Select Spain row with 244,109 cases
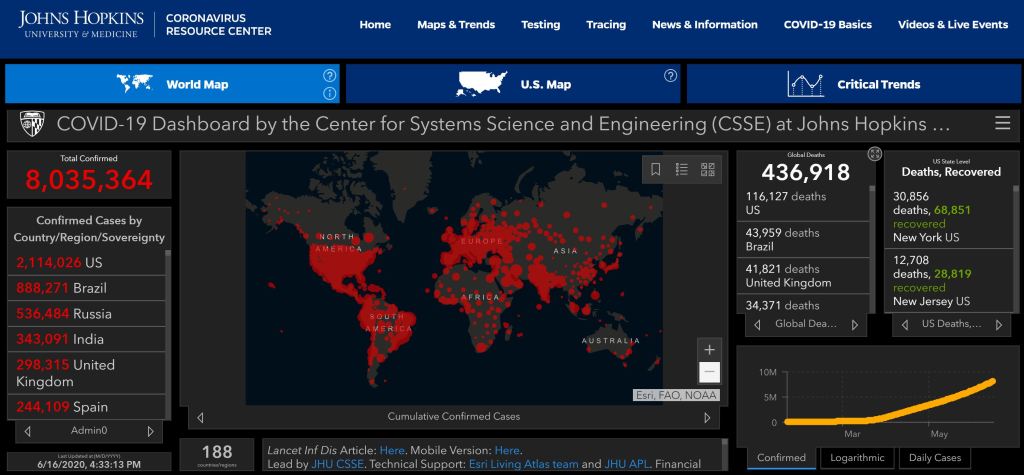This screenshot has width=1024, height=475. tap(86, 407)
